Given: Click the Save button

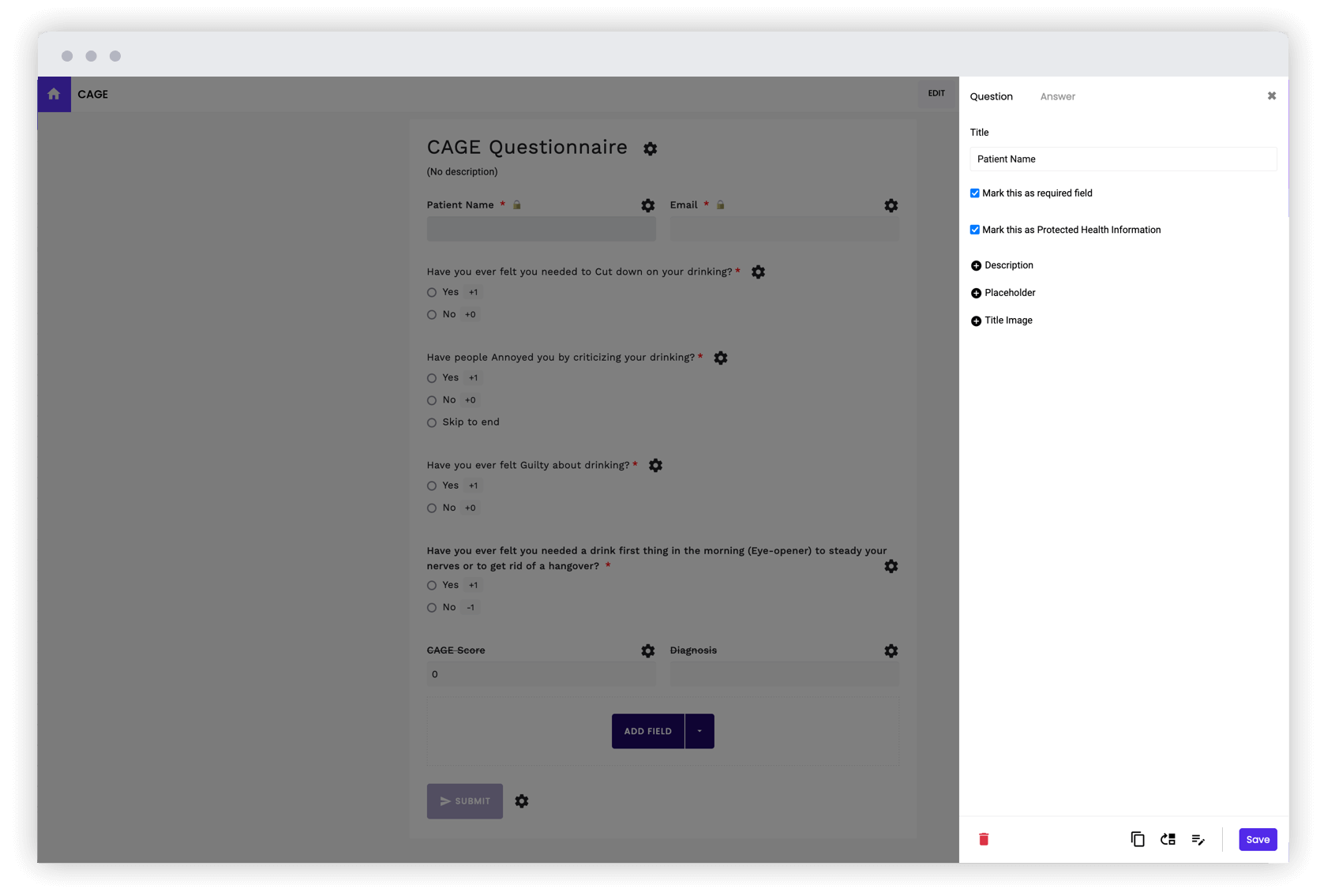Looking at the screenshot, I should click(1257, 839).
